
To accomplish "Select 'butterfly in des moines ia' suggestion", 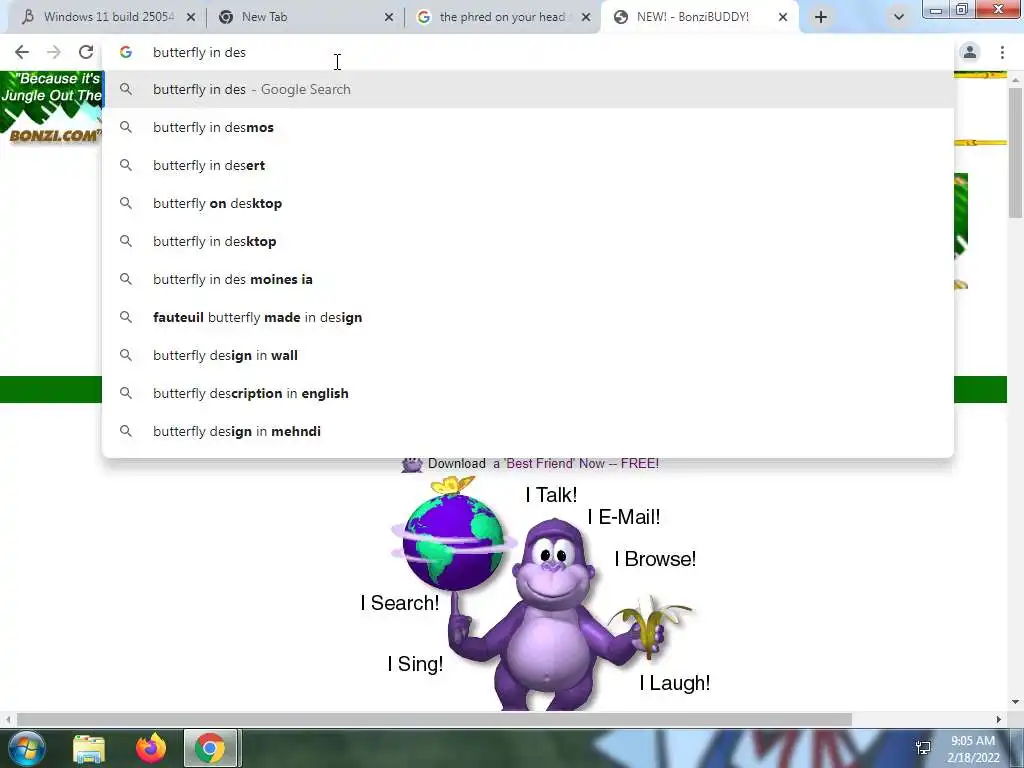I will [528, 279].
